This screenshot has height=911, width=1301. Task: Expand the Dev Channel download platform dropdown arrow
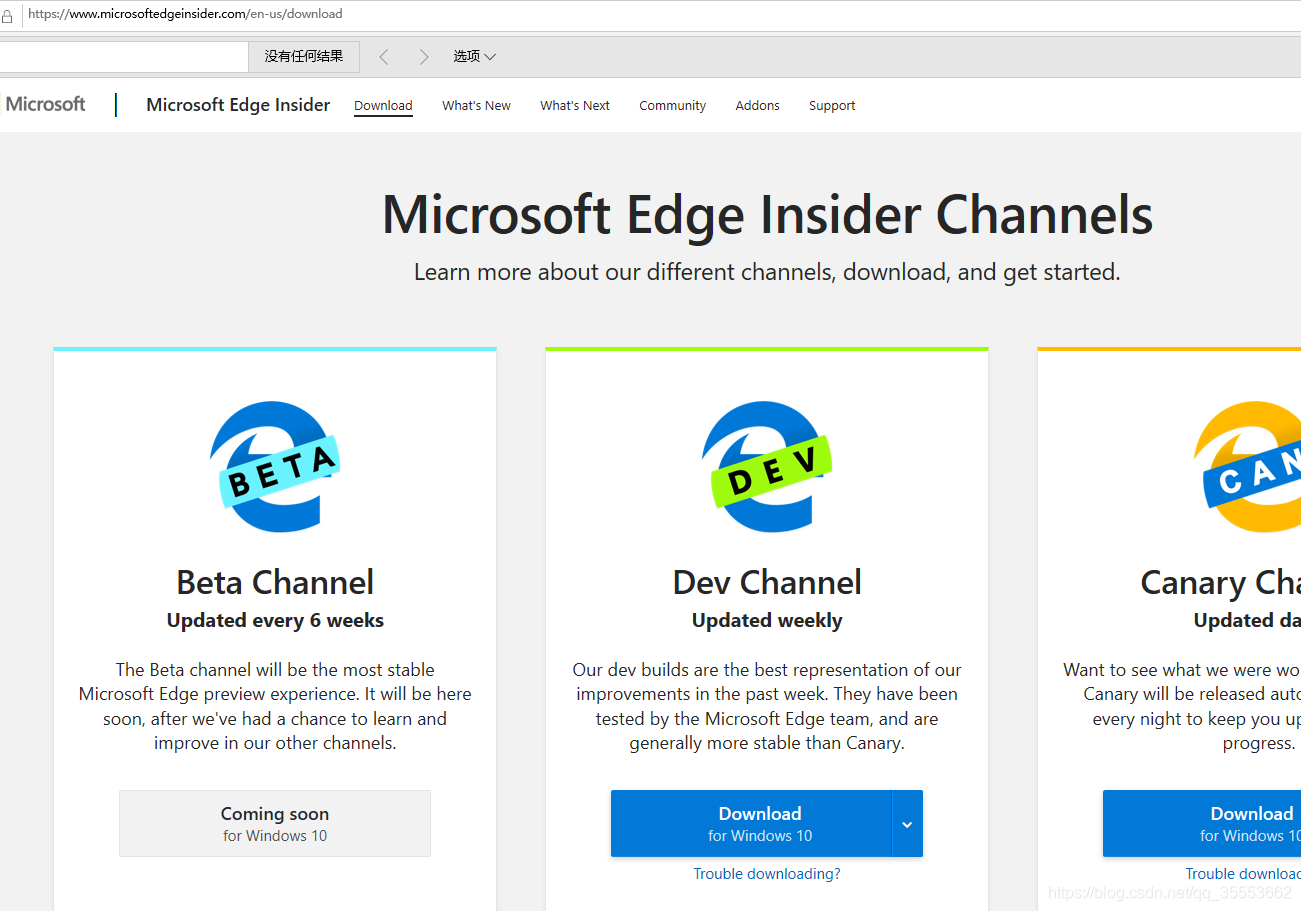point(907,824)
